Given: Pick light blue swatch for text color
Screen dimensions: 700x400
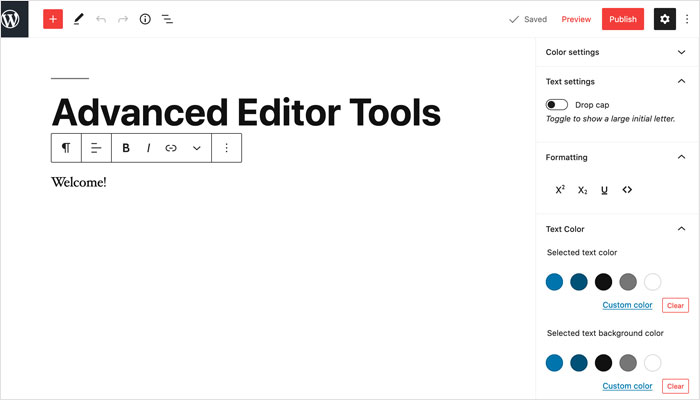Looking at the screenshot, I should [554, 282].
